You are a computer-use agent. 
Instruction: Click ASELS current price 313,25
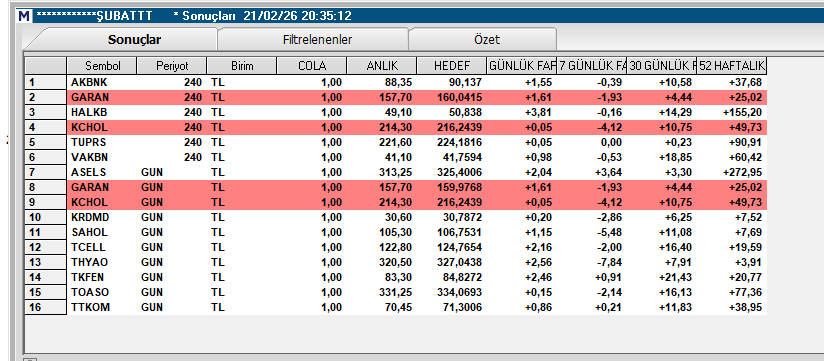[397, 172]
